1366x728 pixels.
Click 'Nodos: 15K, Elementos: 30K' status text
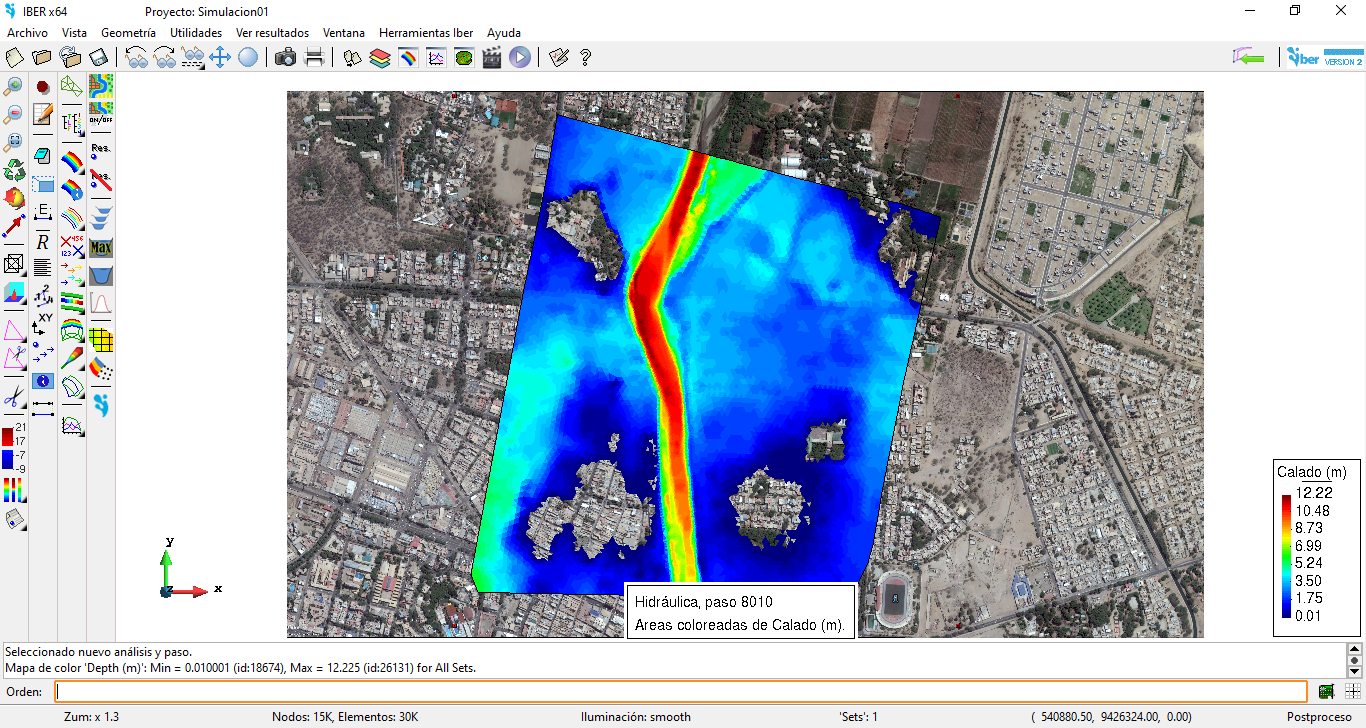coord(345,716)
